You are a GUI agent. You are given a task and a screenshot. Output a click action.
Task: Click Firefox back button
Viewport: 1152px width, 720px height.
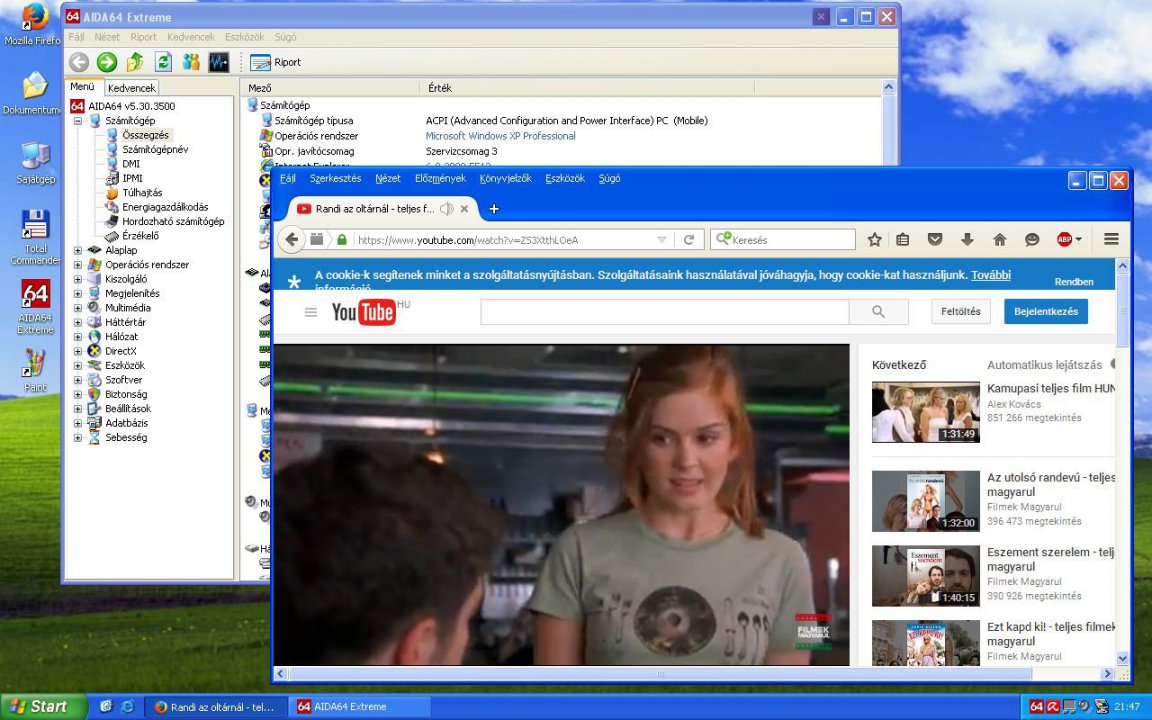(292, 240)
